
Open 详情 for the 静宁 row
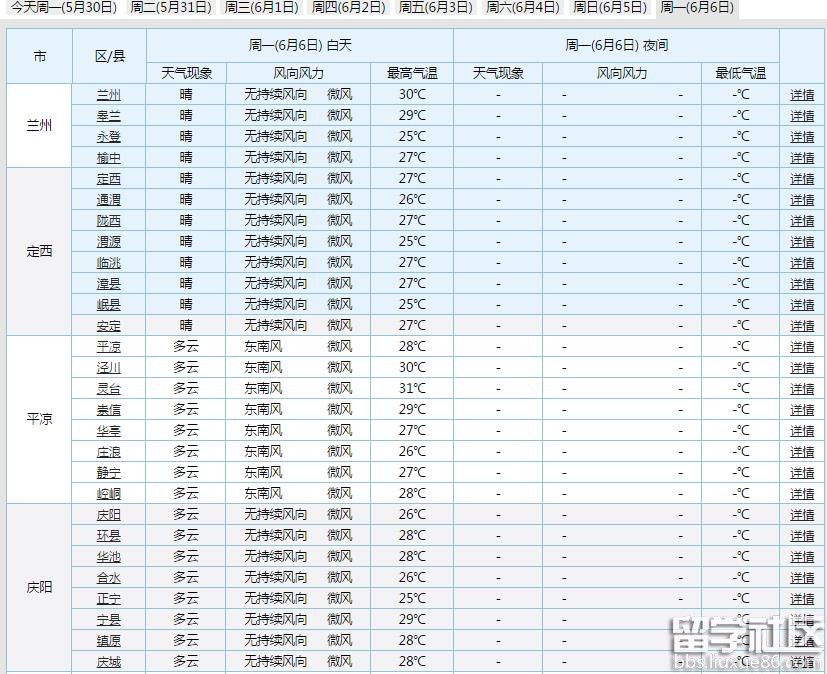click(x=802, y=473)
